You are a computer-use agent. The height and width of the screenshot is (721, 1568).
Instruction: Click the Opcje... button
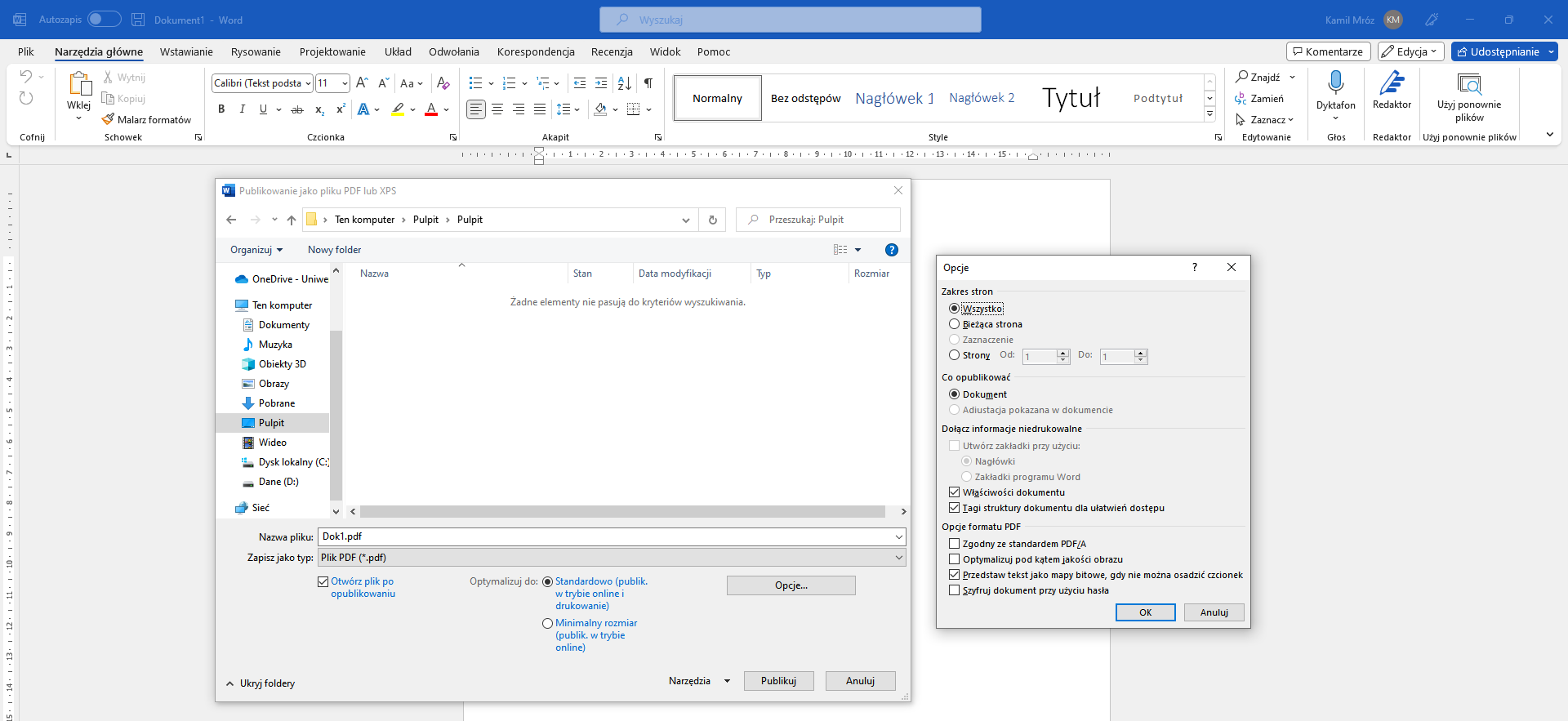coord(791,585)
